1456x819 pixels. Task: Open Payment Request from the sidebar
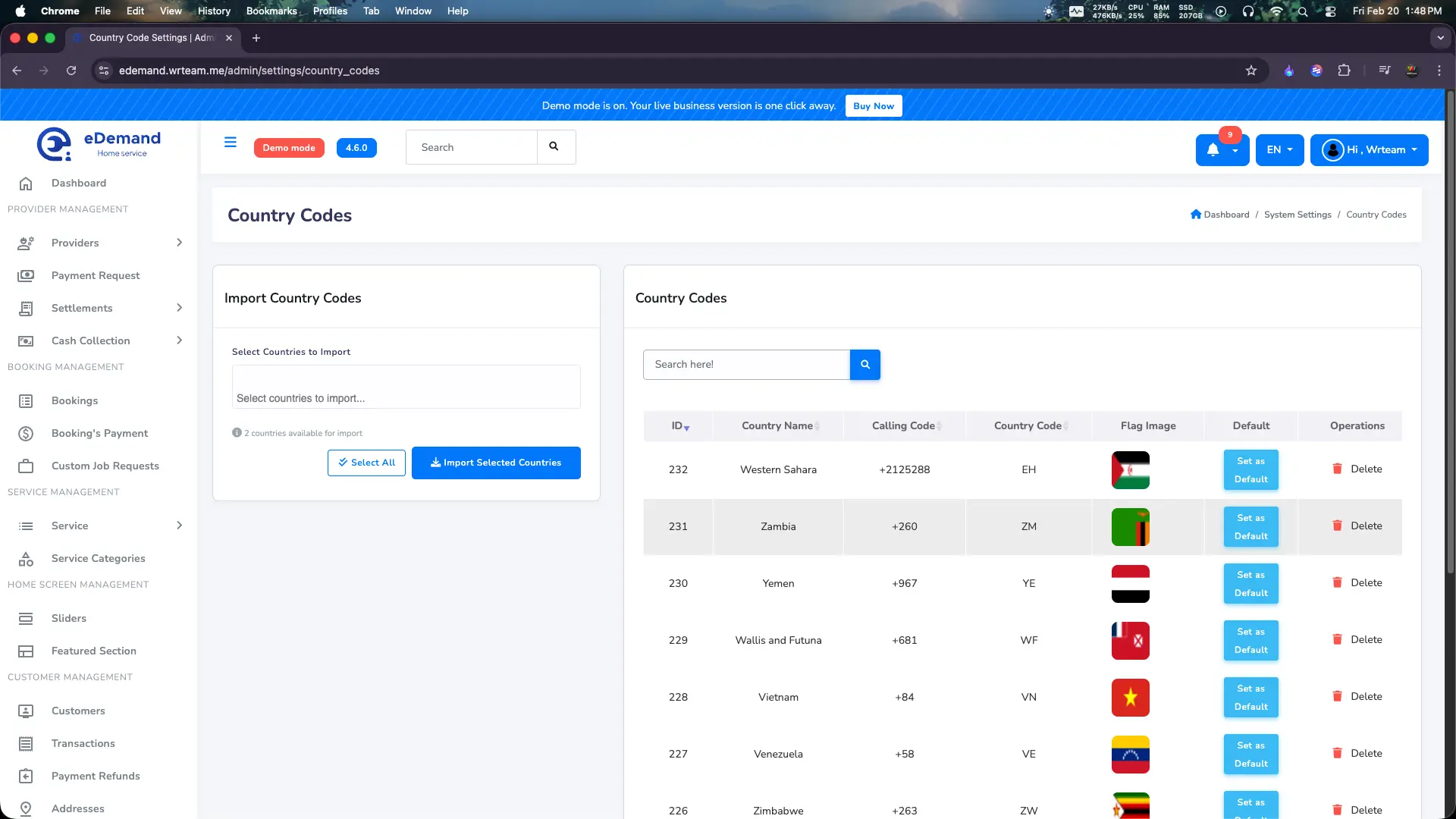[x=95, y=275]
